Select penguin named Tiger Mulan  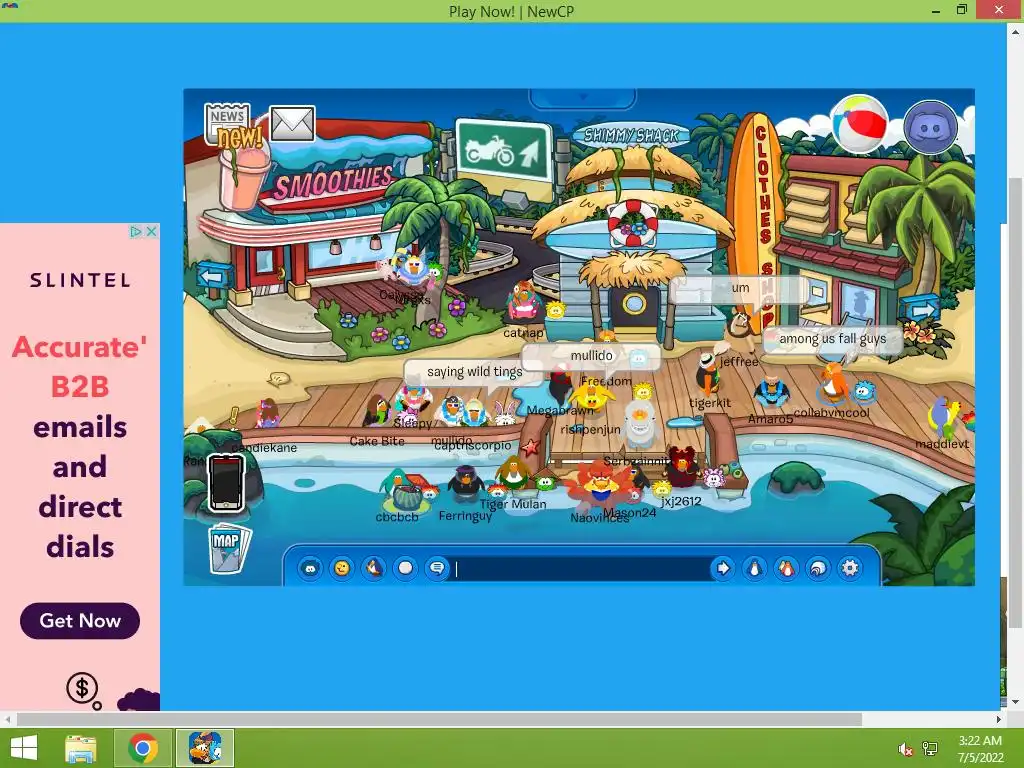coord(513,475)
